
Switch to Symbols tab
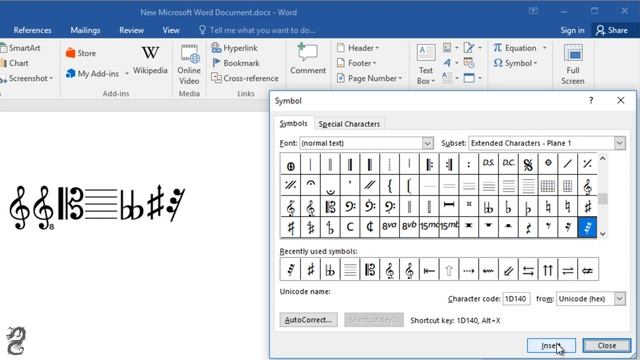(293, 123)
